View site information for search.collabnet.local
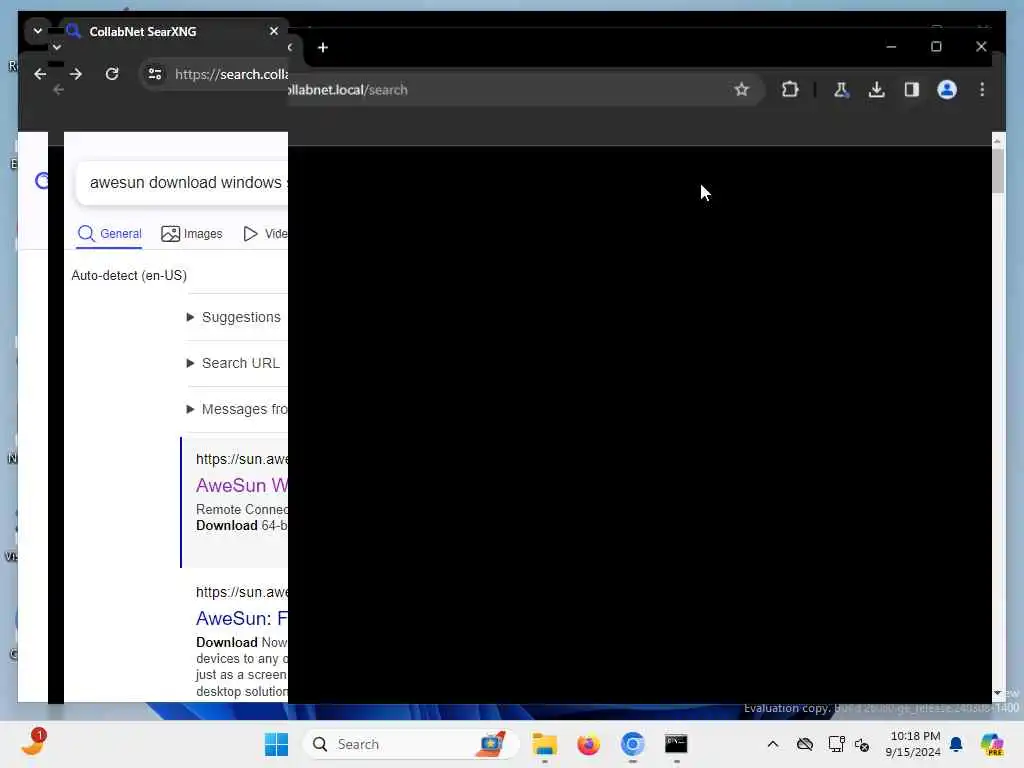Screen dimensions: 1024x768 point(155,74)
